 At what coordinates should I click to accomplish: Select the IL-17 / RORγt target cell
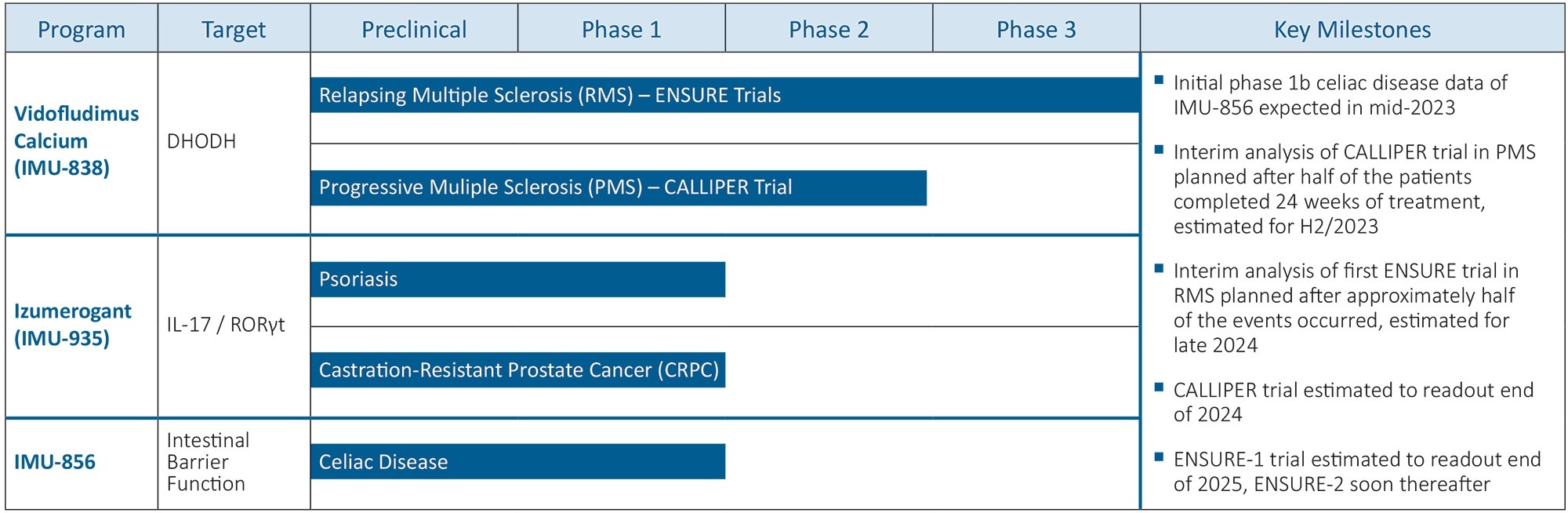click(226, 325)
